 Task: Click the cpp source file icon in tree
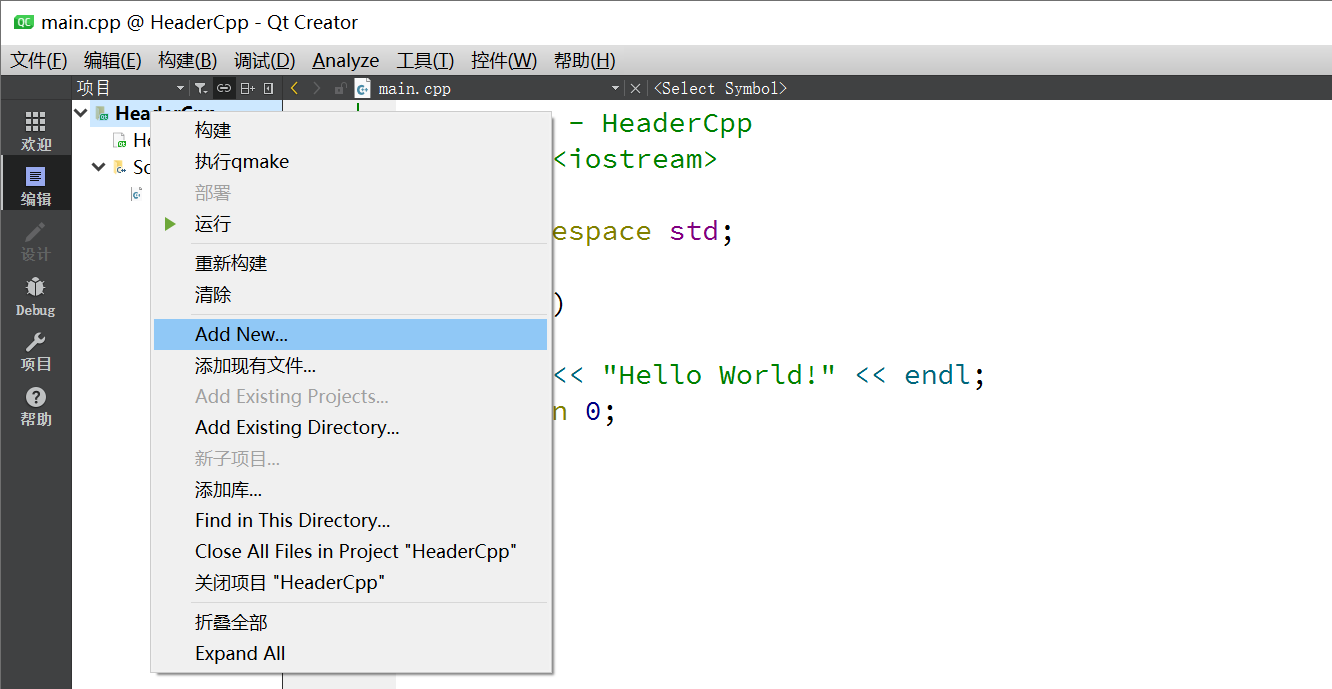point(137,194)
